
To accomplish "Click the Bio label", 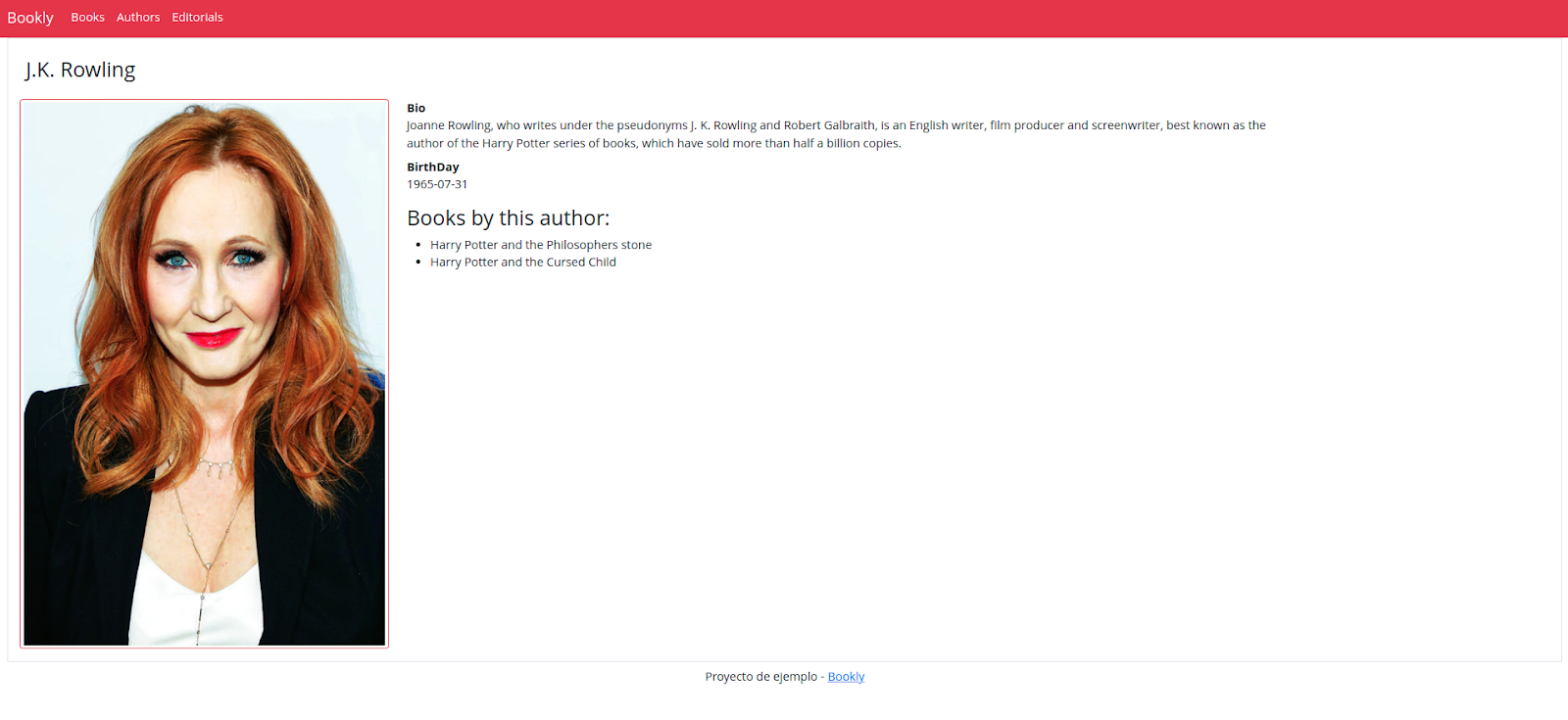I will click(x=416, y=109).
